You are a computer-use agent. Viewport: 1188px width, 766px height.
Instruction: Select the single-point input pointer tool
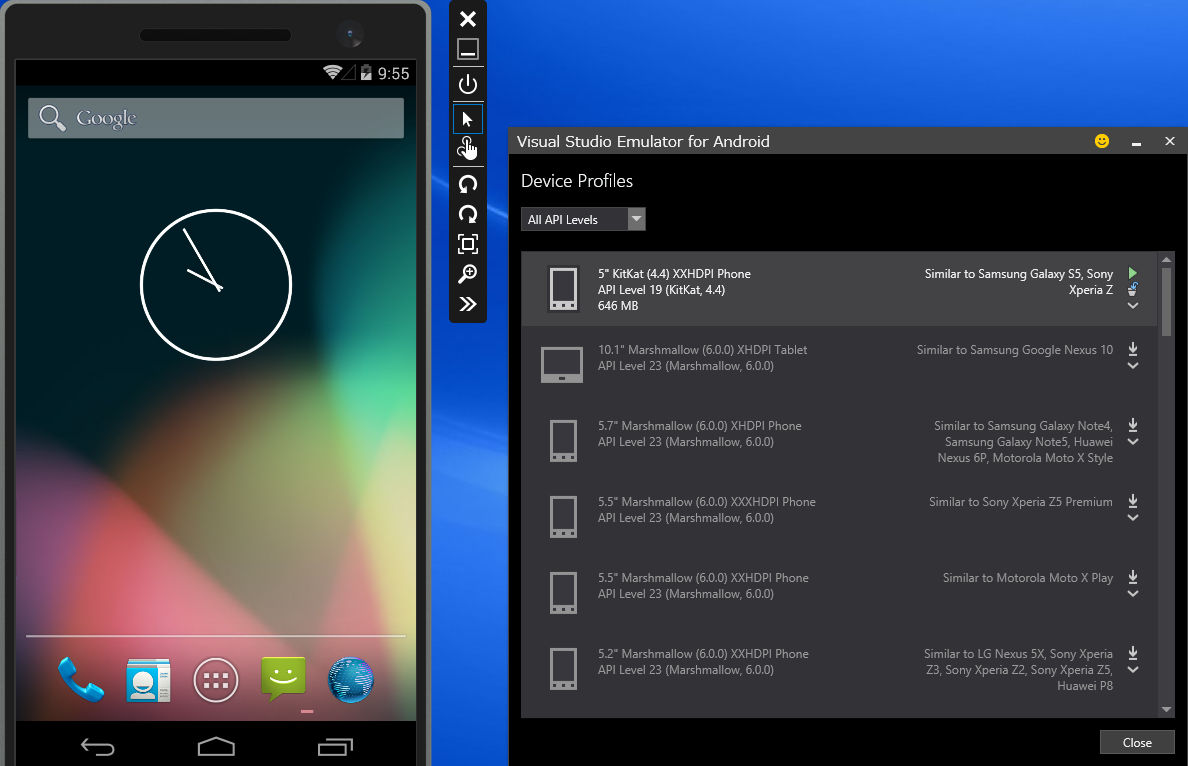pos(468,118)
